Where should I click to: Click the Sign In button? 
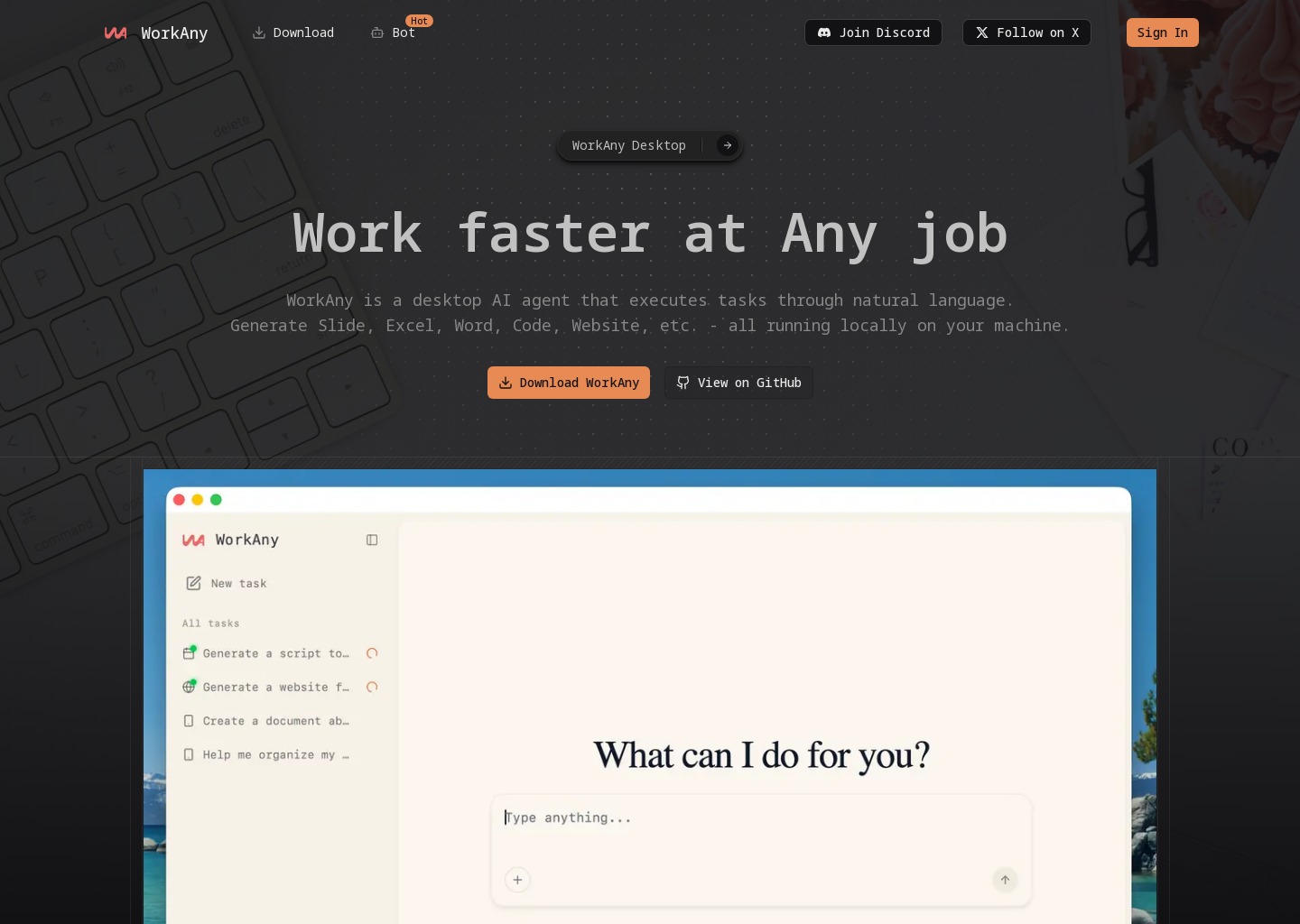pos(1162,32)
